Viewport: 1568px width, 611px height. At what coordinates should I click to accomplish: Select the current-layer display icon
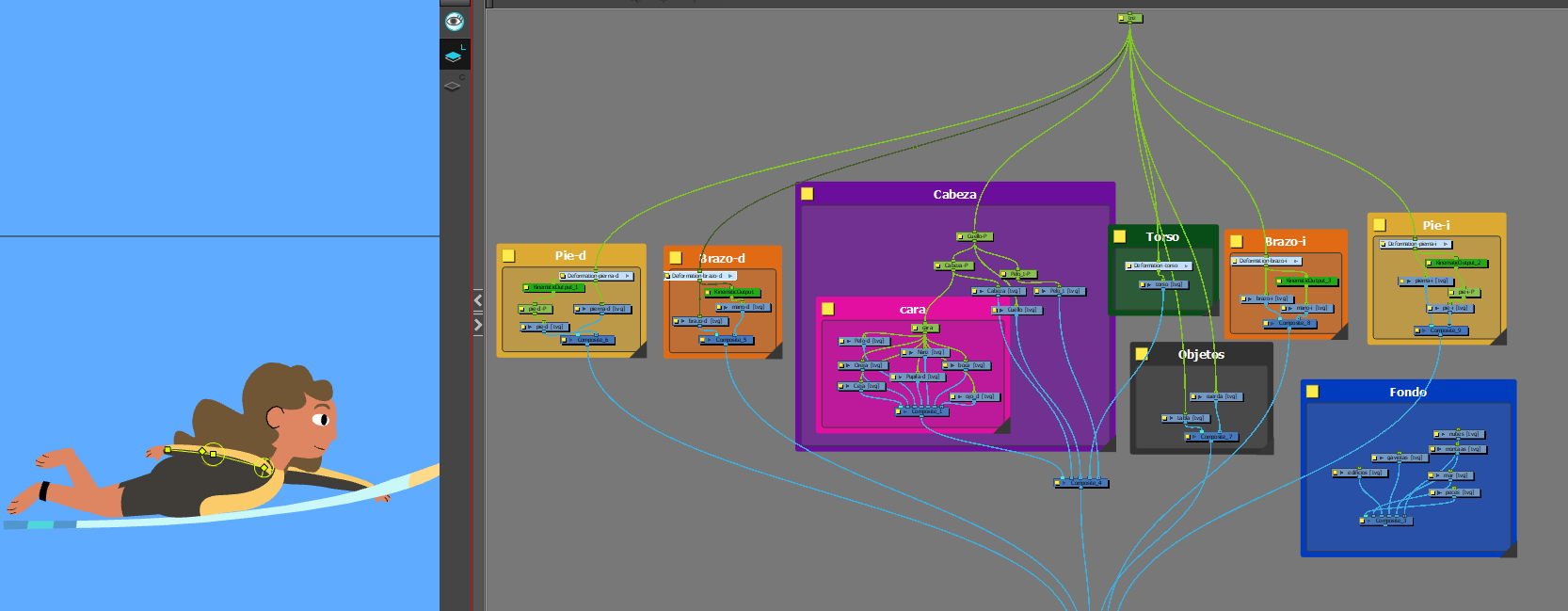coord(454,55)
